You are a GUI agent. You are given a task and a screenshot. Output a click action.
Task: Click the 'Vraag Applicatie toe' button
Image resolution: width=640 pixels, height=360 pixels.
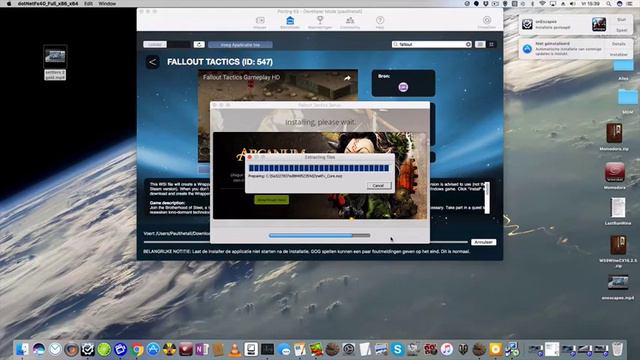pyautogui.click(x=240, y=44)
